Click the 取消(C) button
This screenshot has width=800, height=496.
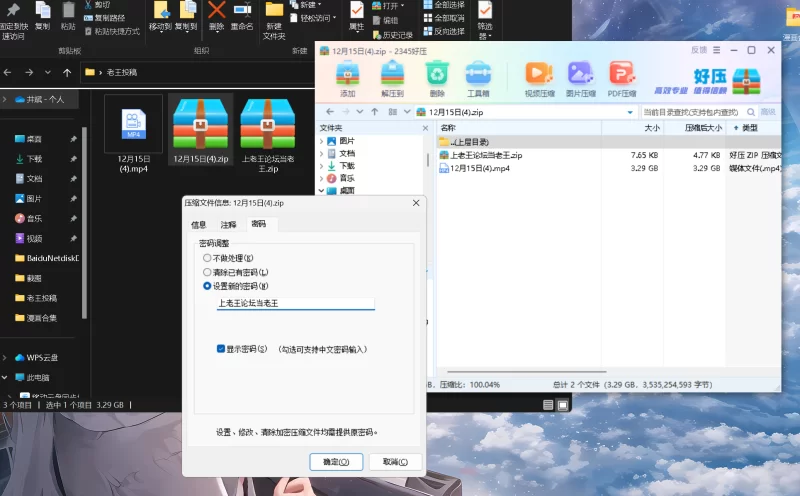click(395, 462)
